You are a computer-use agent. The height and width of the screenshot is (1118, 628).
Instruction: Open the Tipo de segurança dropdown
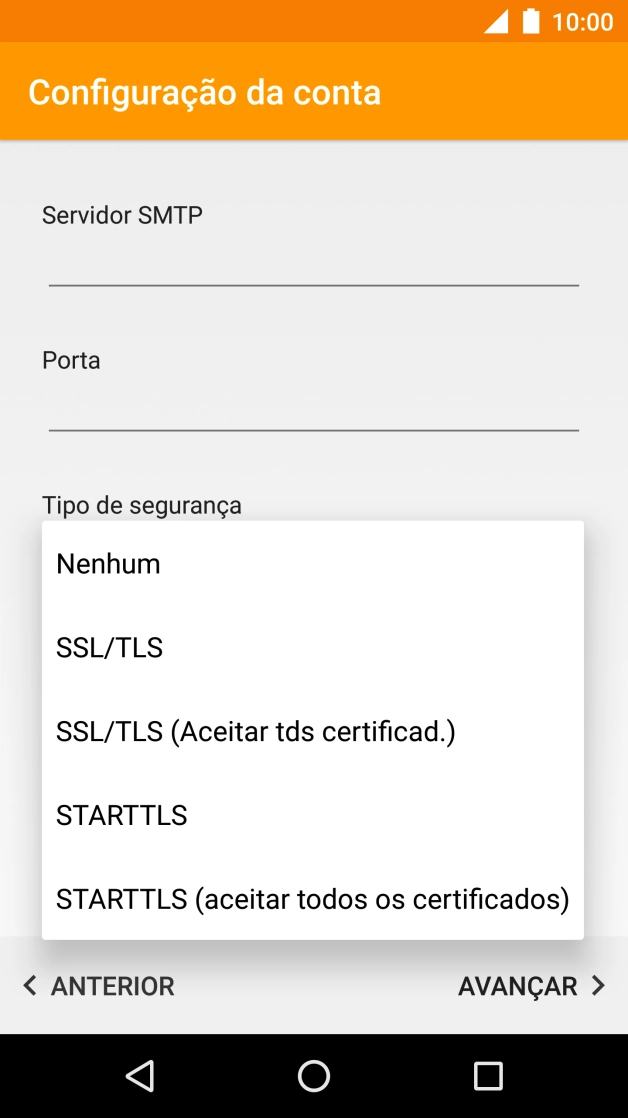click(x=141, y=505)
